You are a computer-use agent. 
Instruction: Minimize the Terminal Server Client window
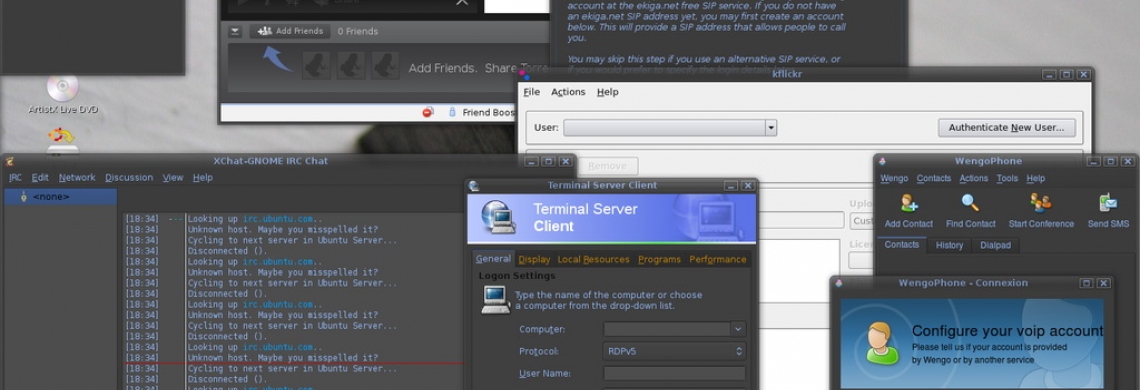[x=731, y=186]
